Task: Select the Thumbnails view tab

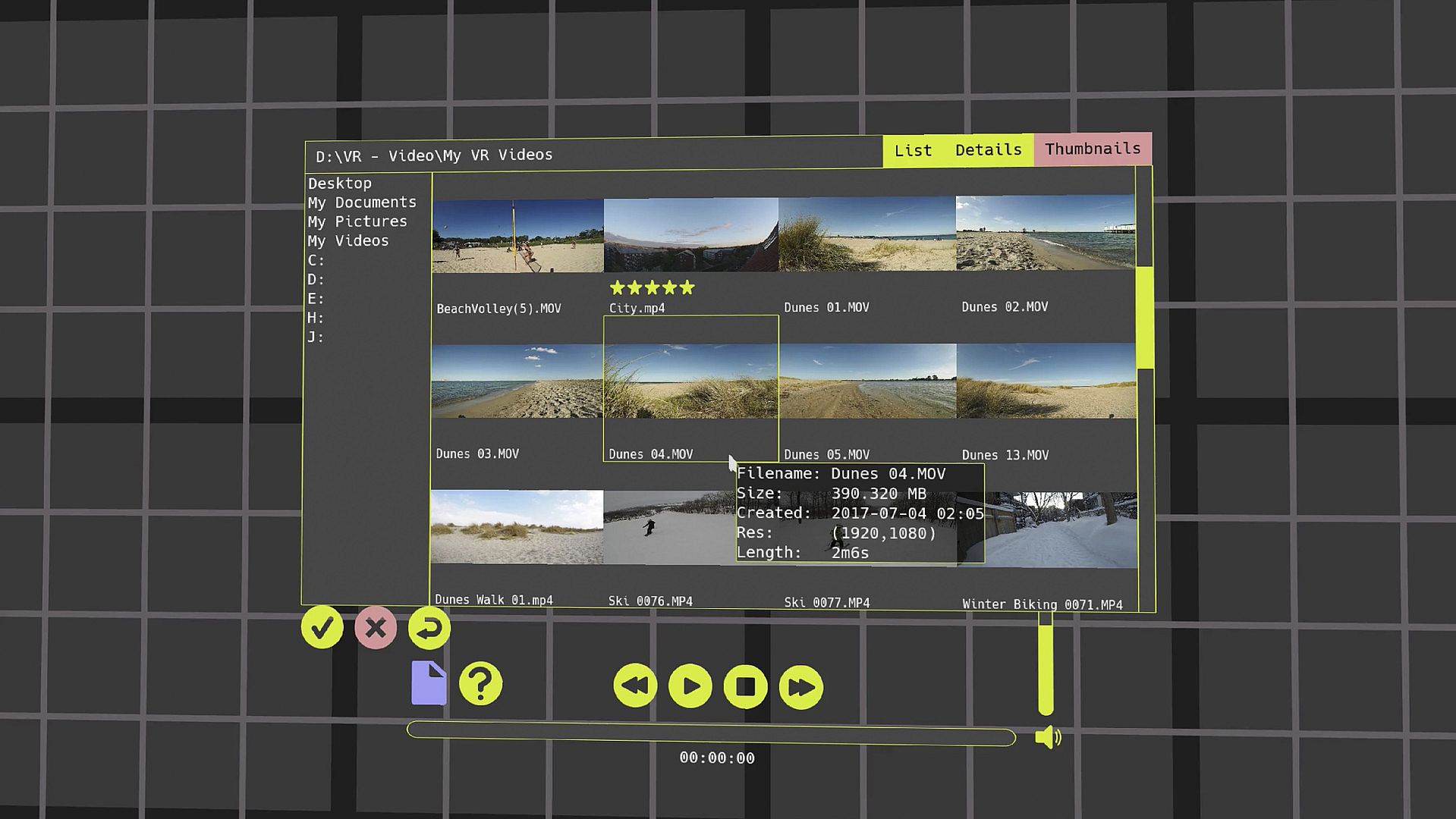Action: 1092,149
